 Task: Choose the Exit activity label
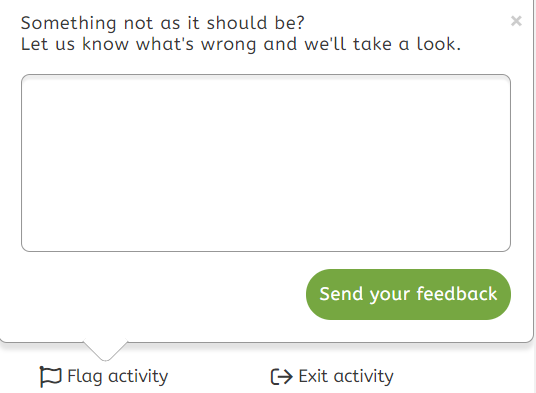[346, 377]
